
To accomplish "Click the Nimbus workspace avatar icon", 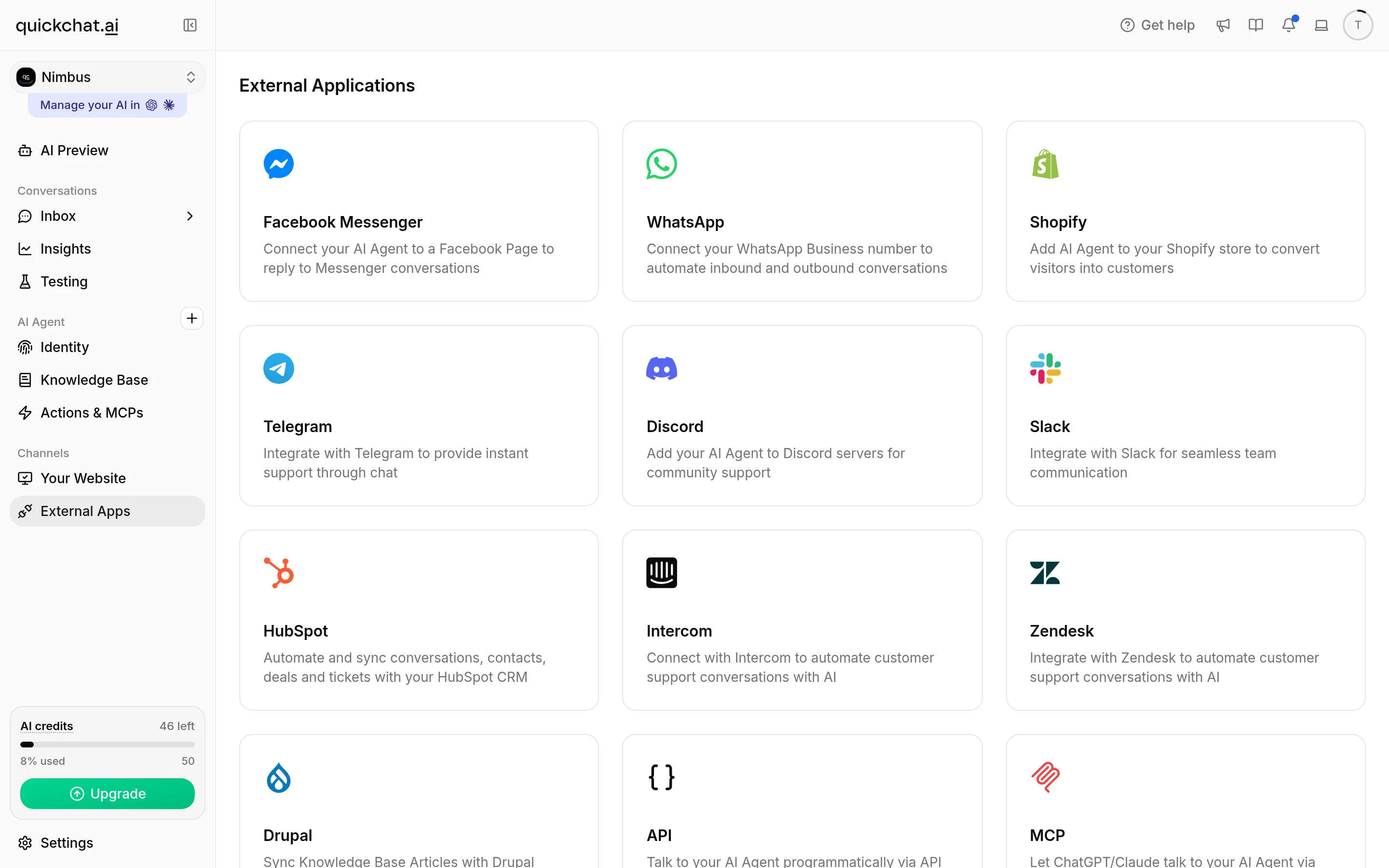I will [26, 77].
